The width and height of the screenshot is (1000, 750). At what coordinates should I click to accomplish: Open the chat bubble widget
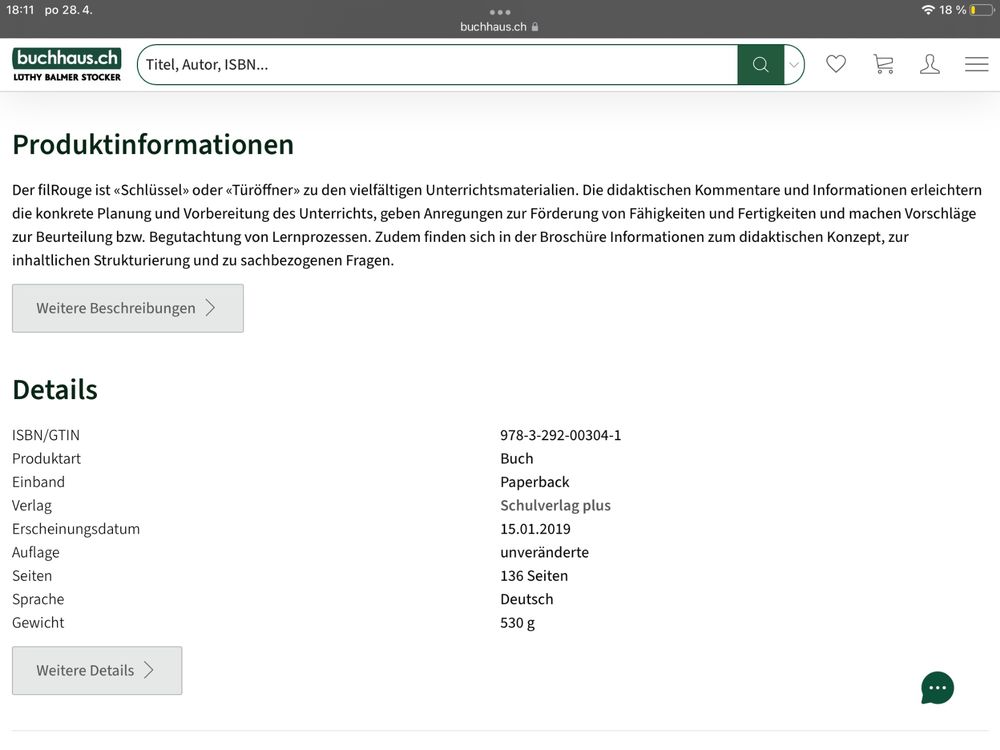pos(937,688)
